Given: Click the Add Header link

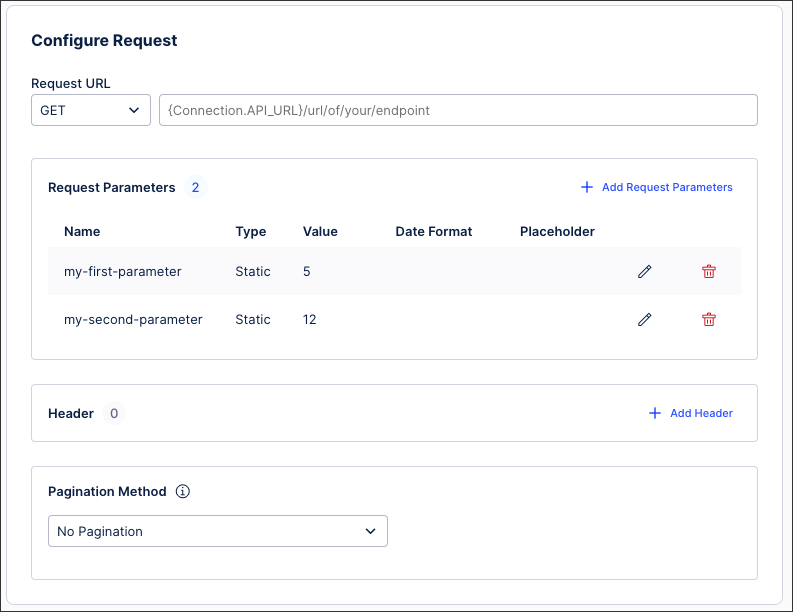Looking at the screenshot, I should point(701,413).
